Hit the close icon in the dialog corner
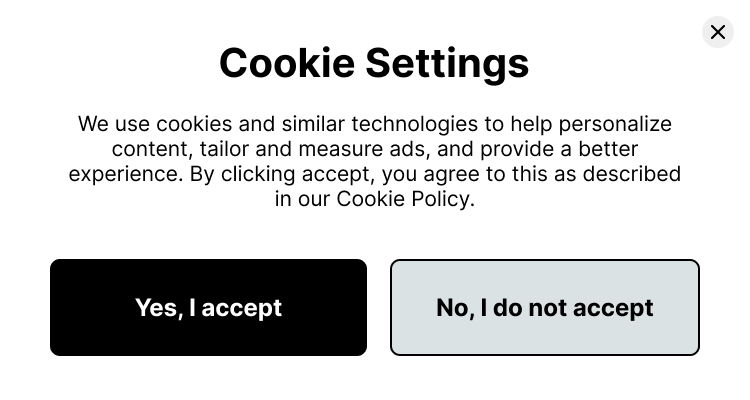The width and height of the screenshot is (750, 400). tap(717, 32)
